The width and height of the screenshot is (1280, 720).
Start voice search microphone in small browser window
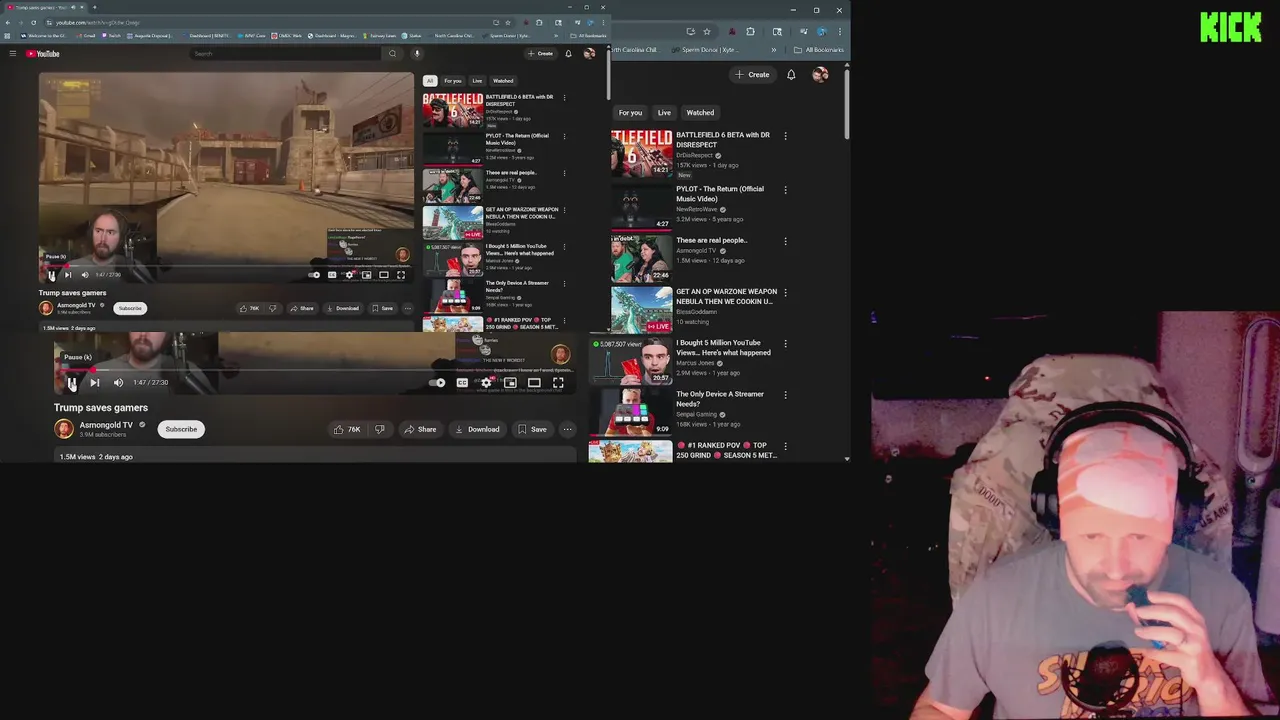(417, 53)
